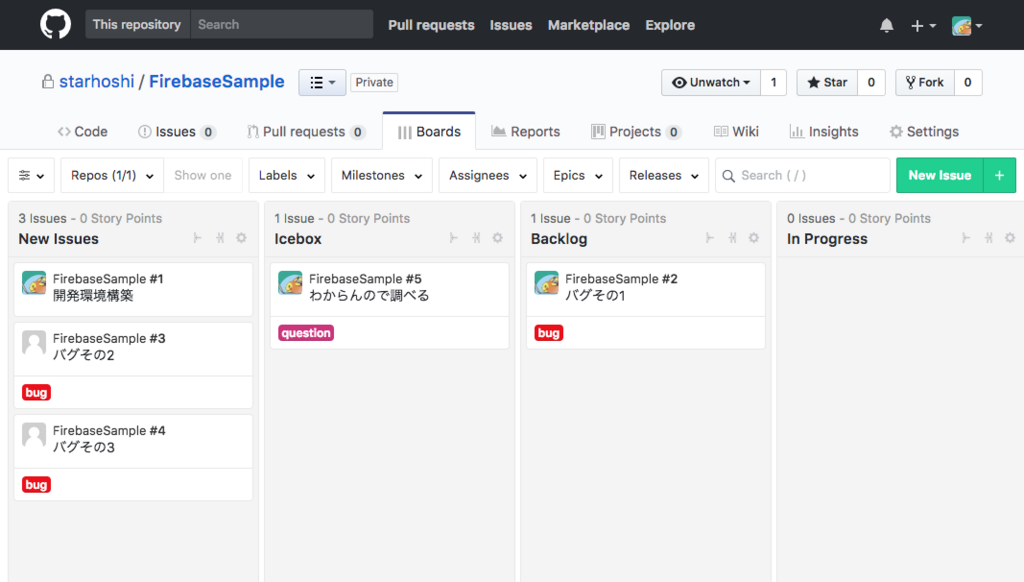Image resolution: width=1024 pixels, height=582 pixels.
Task: Click the collapse icon of Icebox pipeline
Action: tap(453, 238)
